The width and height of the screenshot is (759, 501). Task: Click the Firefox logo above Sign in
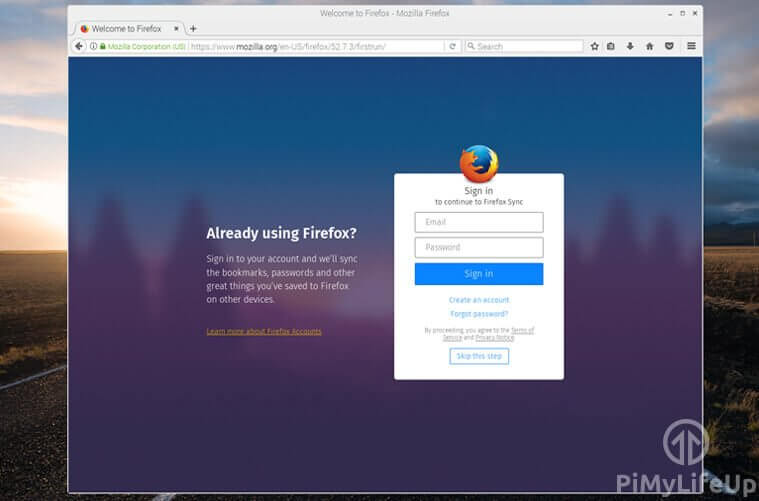[479, 164]
